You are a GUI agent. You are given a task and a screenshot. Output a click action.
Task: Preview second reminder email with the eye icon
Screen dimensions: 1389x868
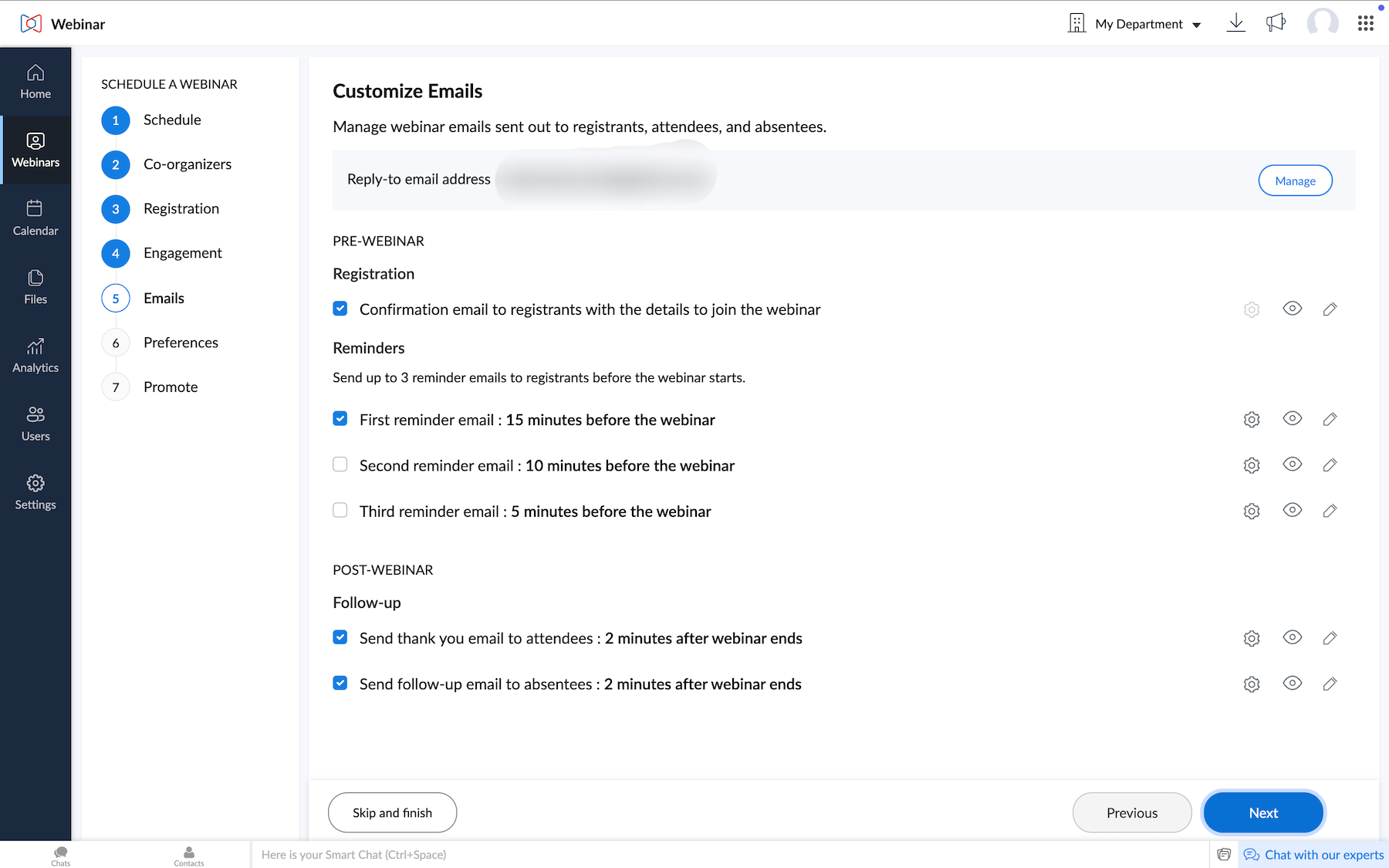(x=1292, y=464)
